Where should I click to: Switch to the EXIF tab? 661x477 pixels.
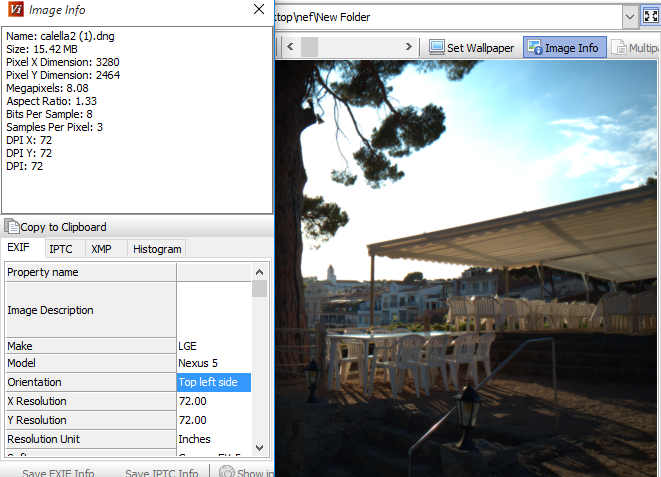(19, 248)
